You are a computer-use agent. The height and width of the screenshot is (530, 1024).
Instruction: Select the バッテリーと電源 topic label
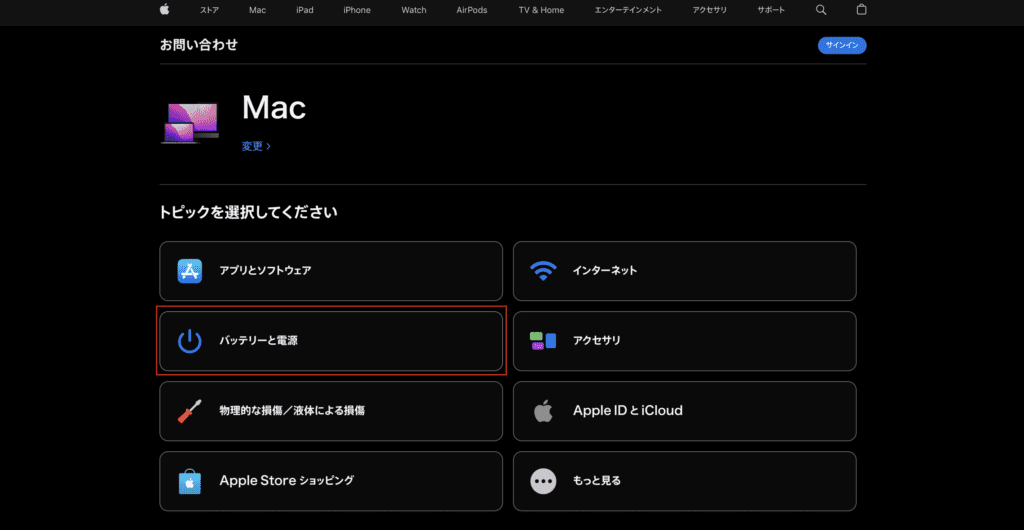[x=259, y=341]
